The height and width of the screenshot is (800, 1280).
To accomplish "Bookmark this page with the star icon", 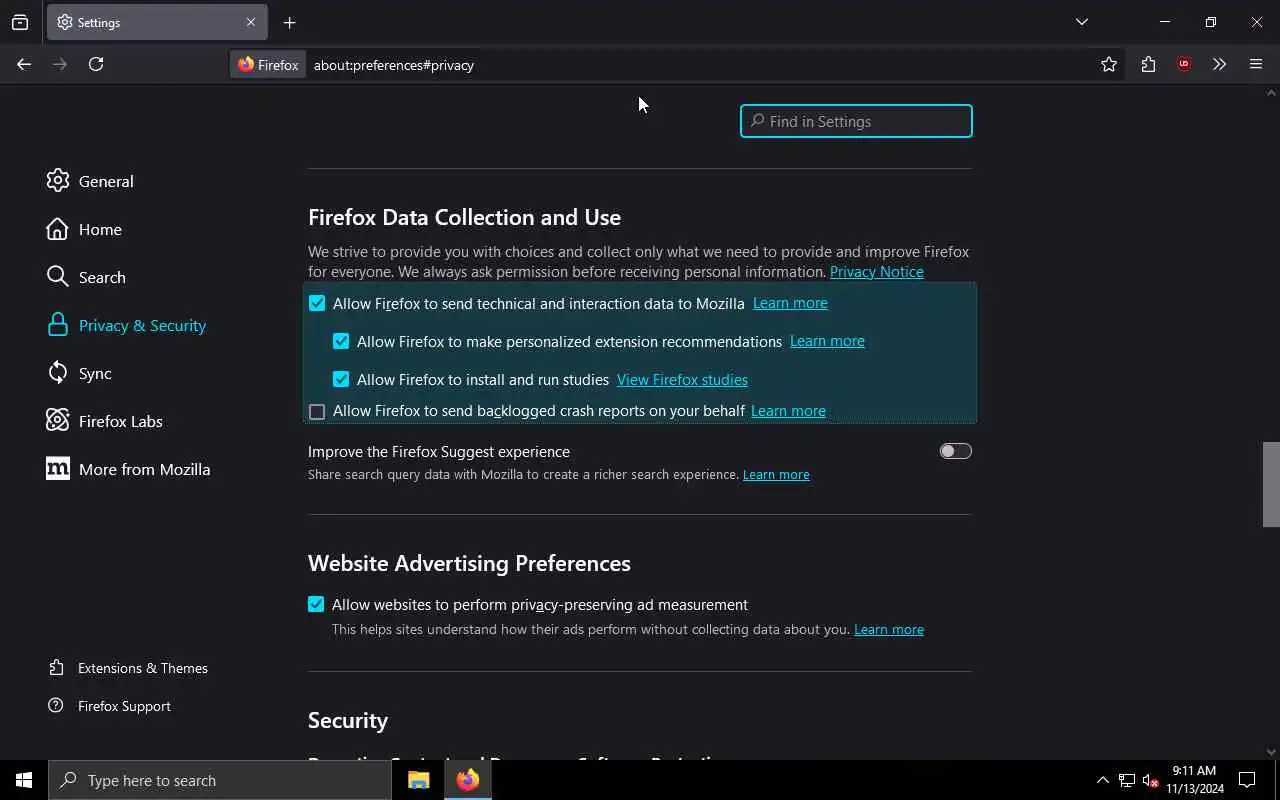I will pyautogui.click(x=1109, y=64).
